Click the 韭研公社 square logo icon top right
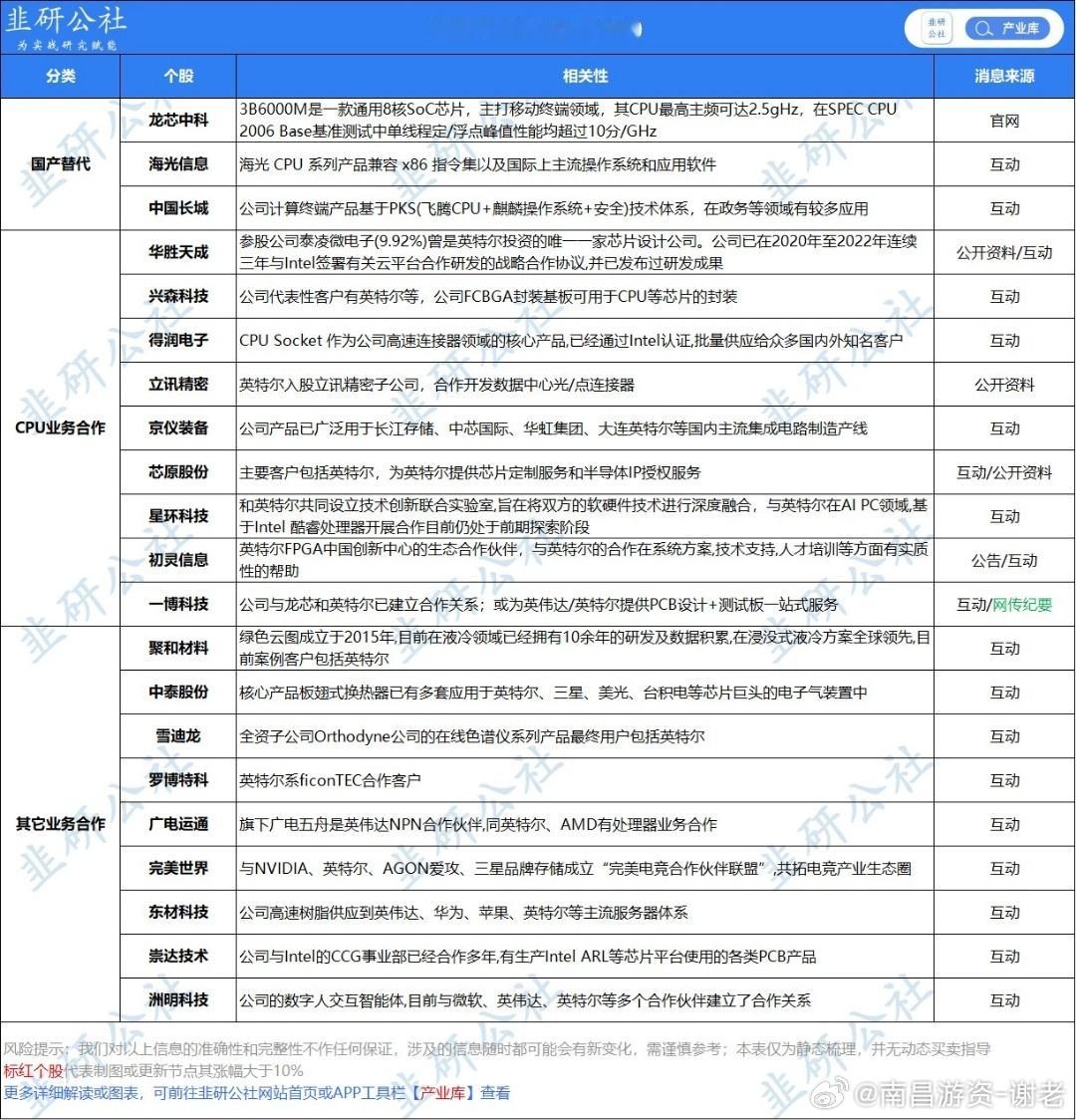The height and width of the screenshot is (1120, 1076). (x=937, y=28)
